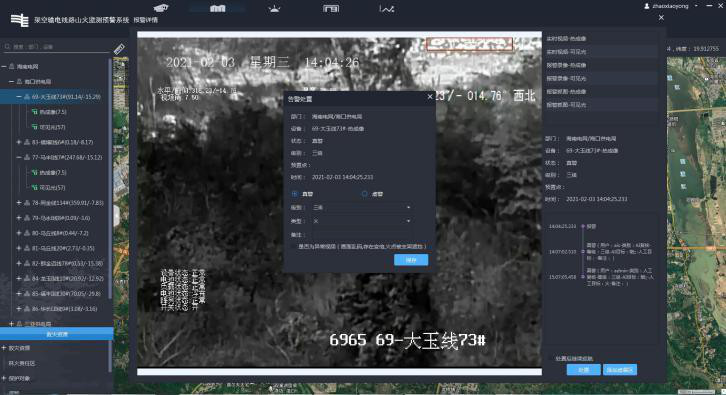Viewport: 726px width, 395px height.
Task: Click the device tree vertical scrollbar
Action: coord(110,178)
